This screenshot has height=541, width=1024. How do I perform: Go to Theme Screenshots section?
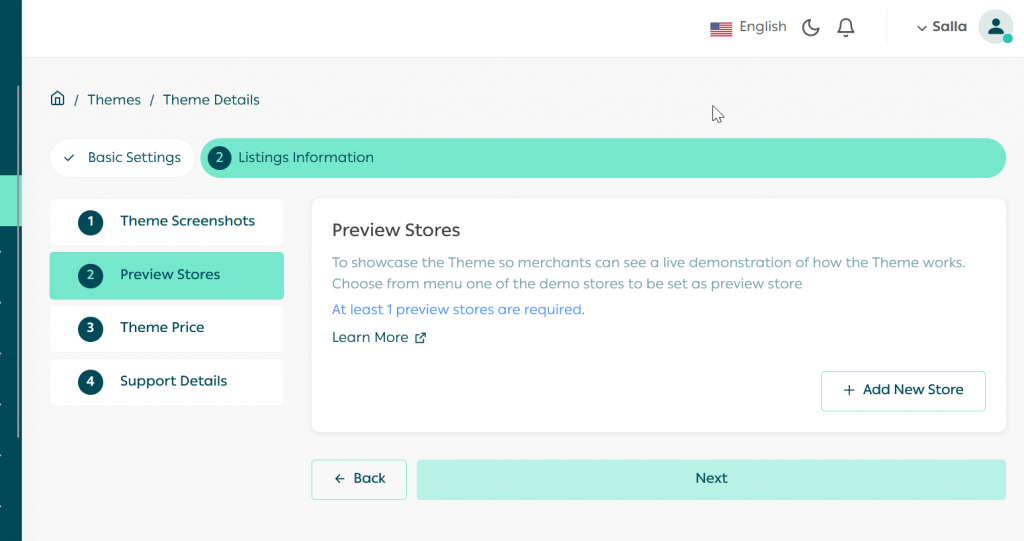[x=187, y=221]
